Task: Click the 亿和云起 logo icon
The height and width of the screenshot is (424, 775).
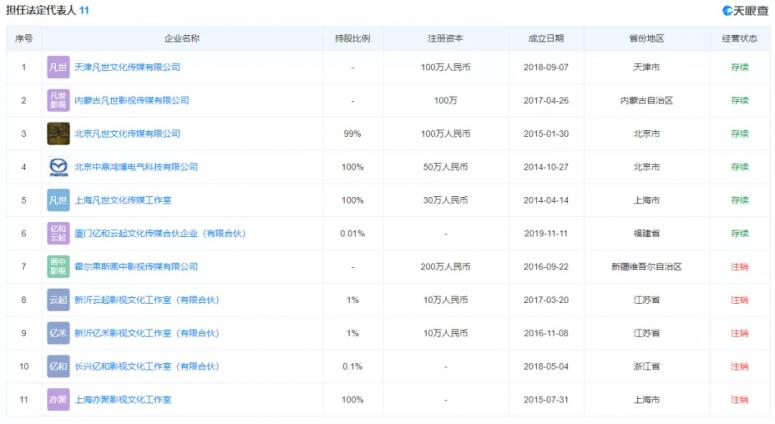Action: [x=58, y=233]
